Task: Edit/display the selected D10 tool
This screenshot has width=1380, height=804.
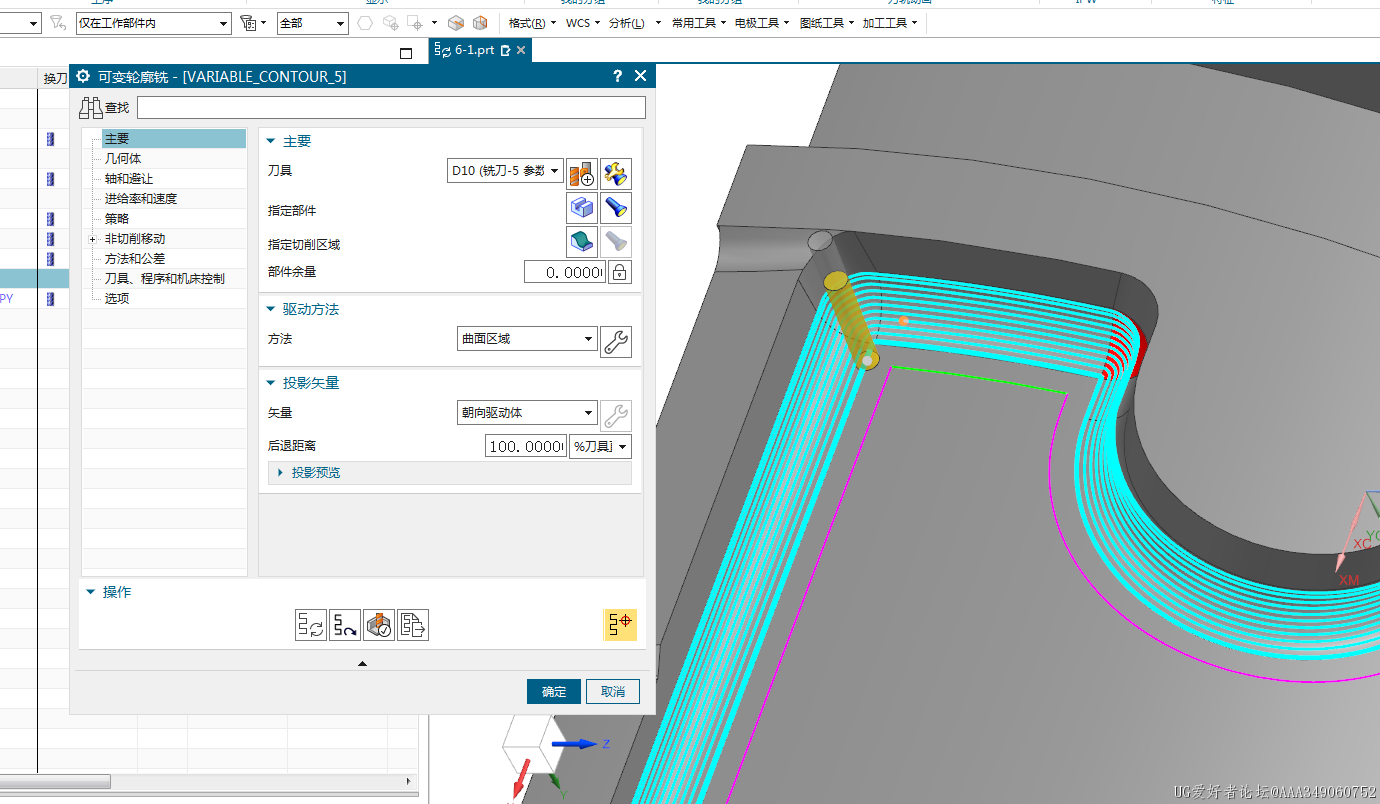Action: click(616, 173)
